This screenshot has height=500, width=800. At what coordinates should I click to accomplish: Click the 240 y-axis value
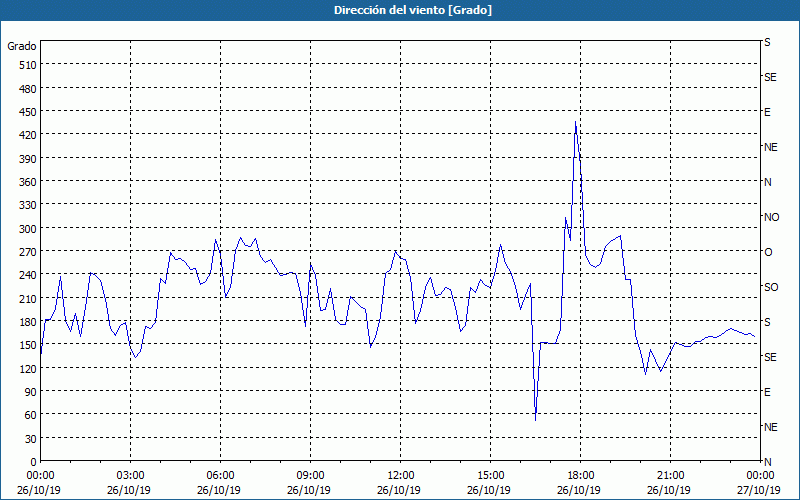pos(29,276)
